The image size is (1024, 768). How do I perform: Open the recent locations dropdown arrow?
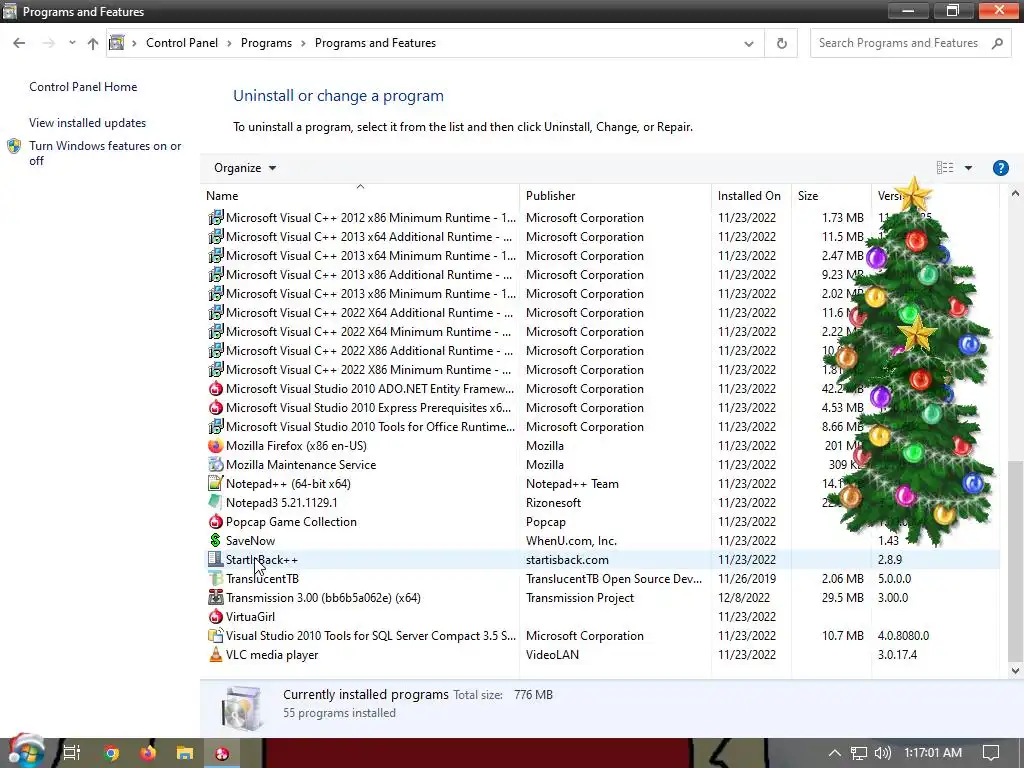coord(72,43)
